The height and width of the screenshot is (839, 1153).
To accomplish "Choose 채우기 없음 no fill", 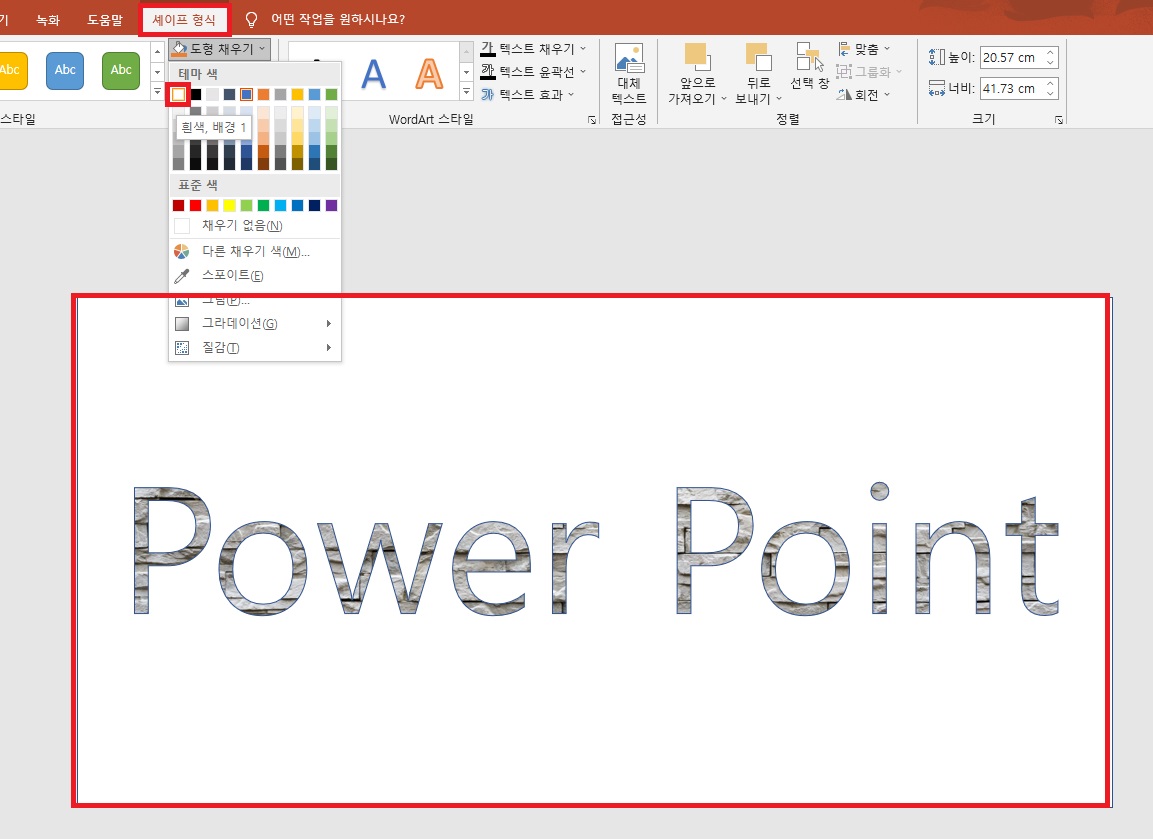I will (254, 226).
